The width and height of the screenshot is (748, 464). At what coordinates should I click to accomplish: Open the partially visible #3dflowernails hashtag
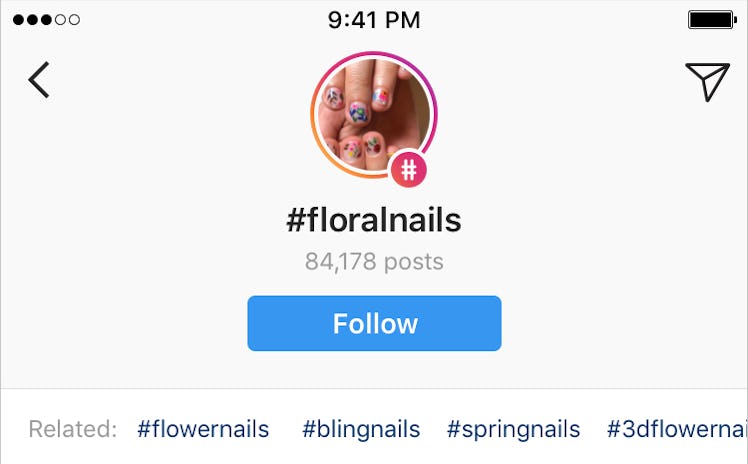[677, 429]
